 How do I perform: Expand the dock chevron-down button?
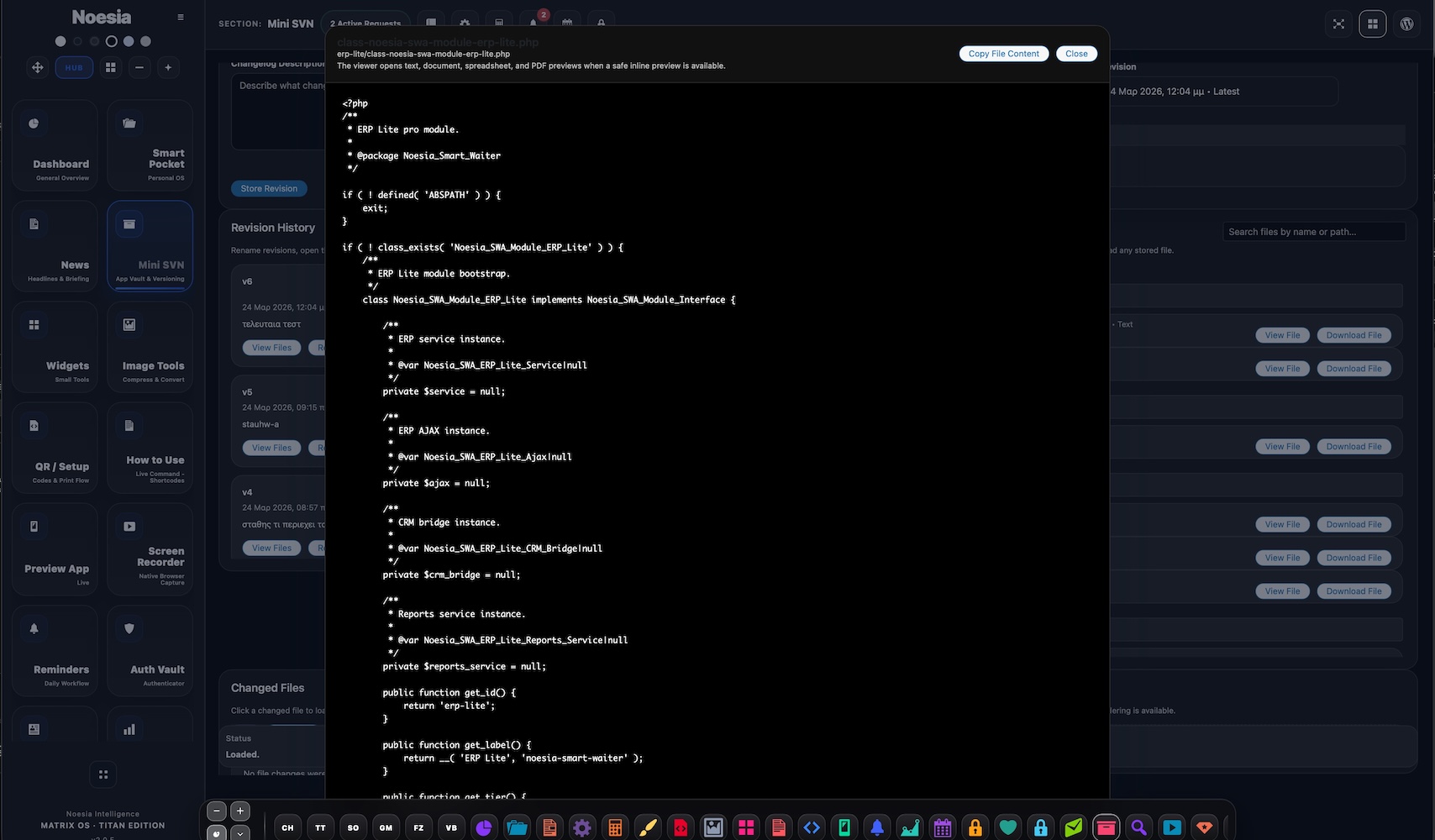click(240, 833)
